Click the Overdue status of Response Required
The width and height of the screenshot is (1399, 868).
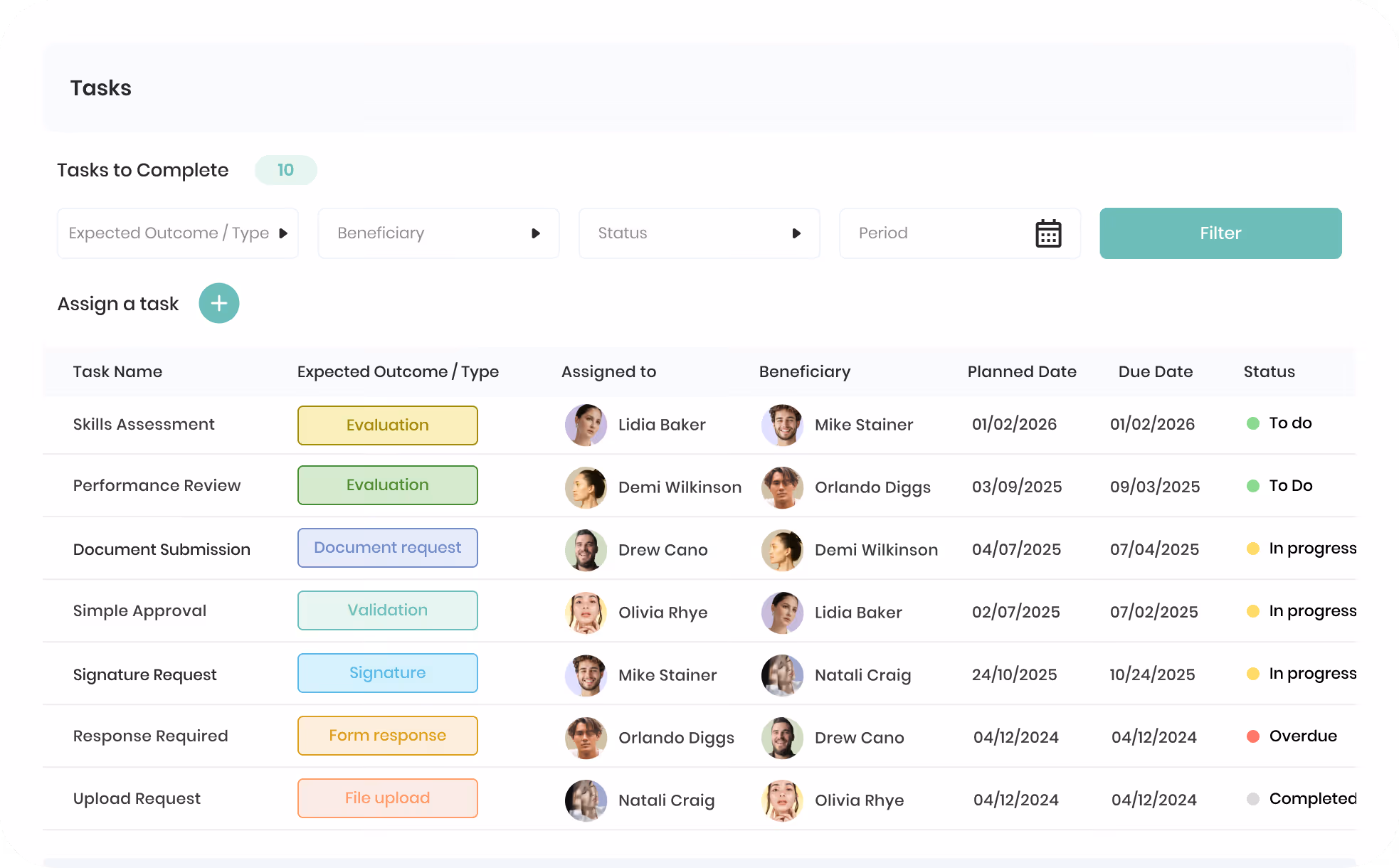point(1292,736)
